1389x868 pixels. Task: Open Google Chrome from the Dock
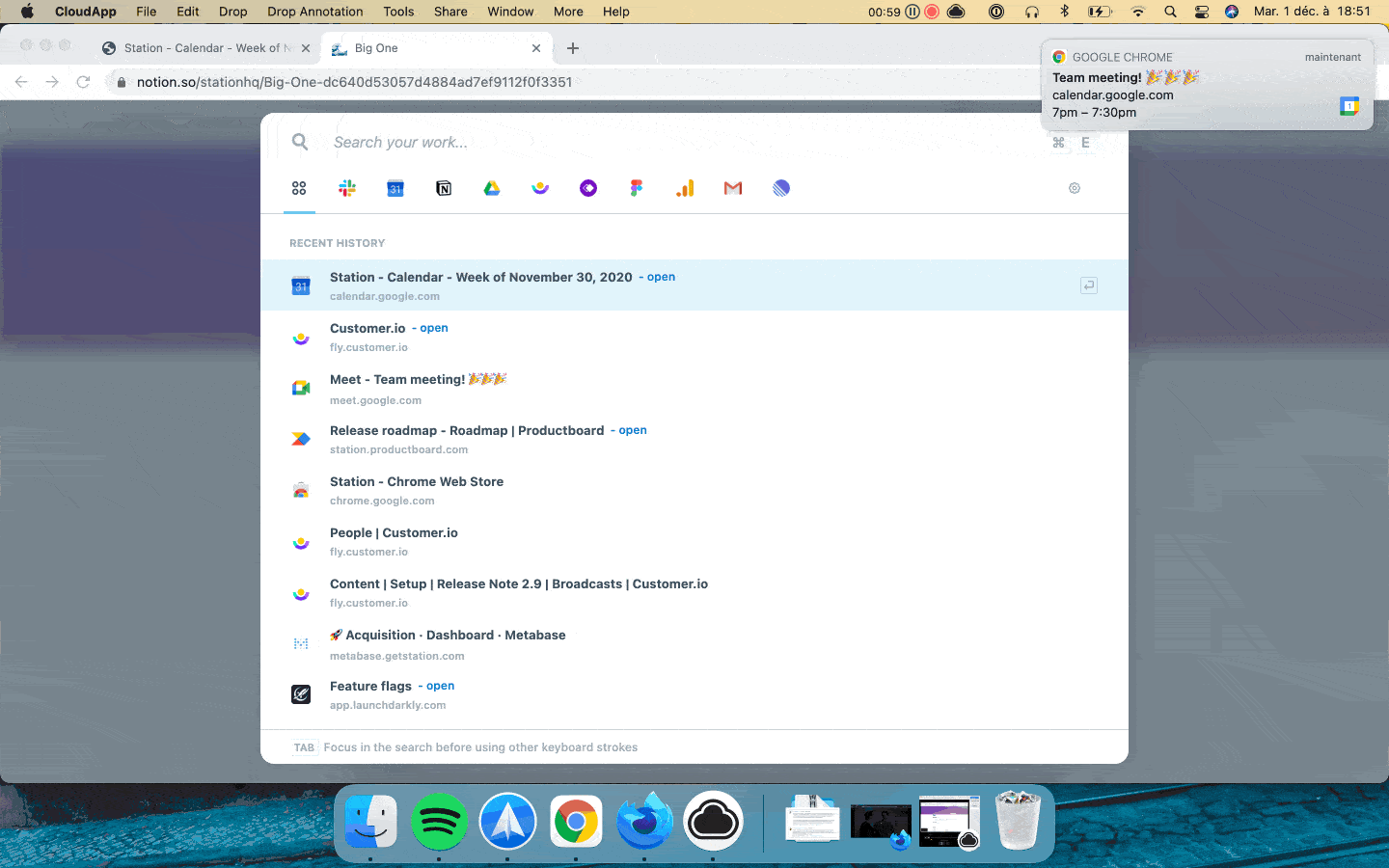point(576,822)
